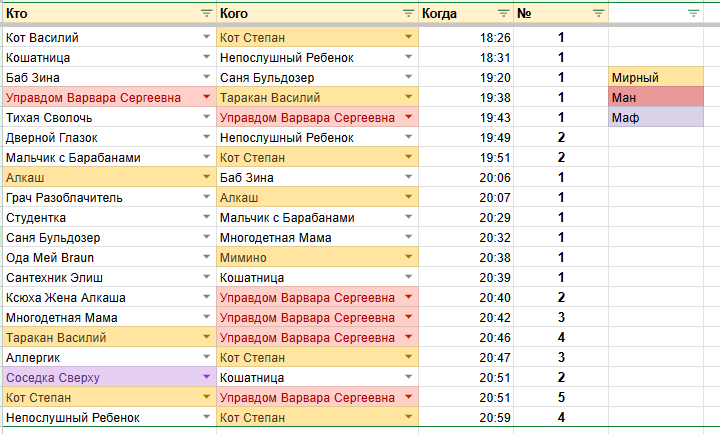Image resolution: width=720 pixels, height=434 pixels.
Task: Select the red Ман legend cell
Action: [x=656, y=97]
